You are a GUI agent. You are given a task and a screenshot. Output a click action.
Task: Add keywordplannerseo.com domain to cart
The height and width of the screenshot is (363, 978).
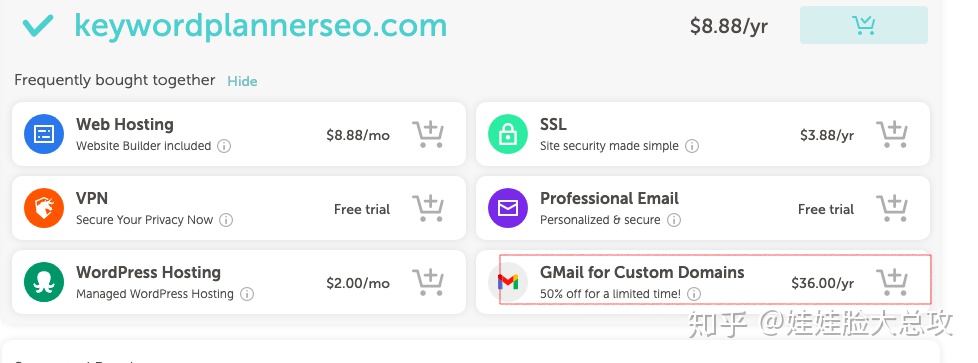pyautogui.click(x=864, y=26)
